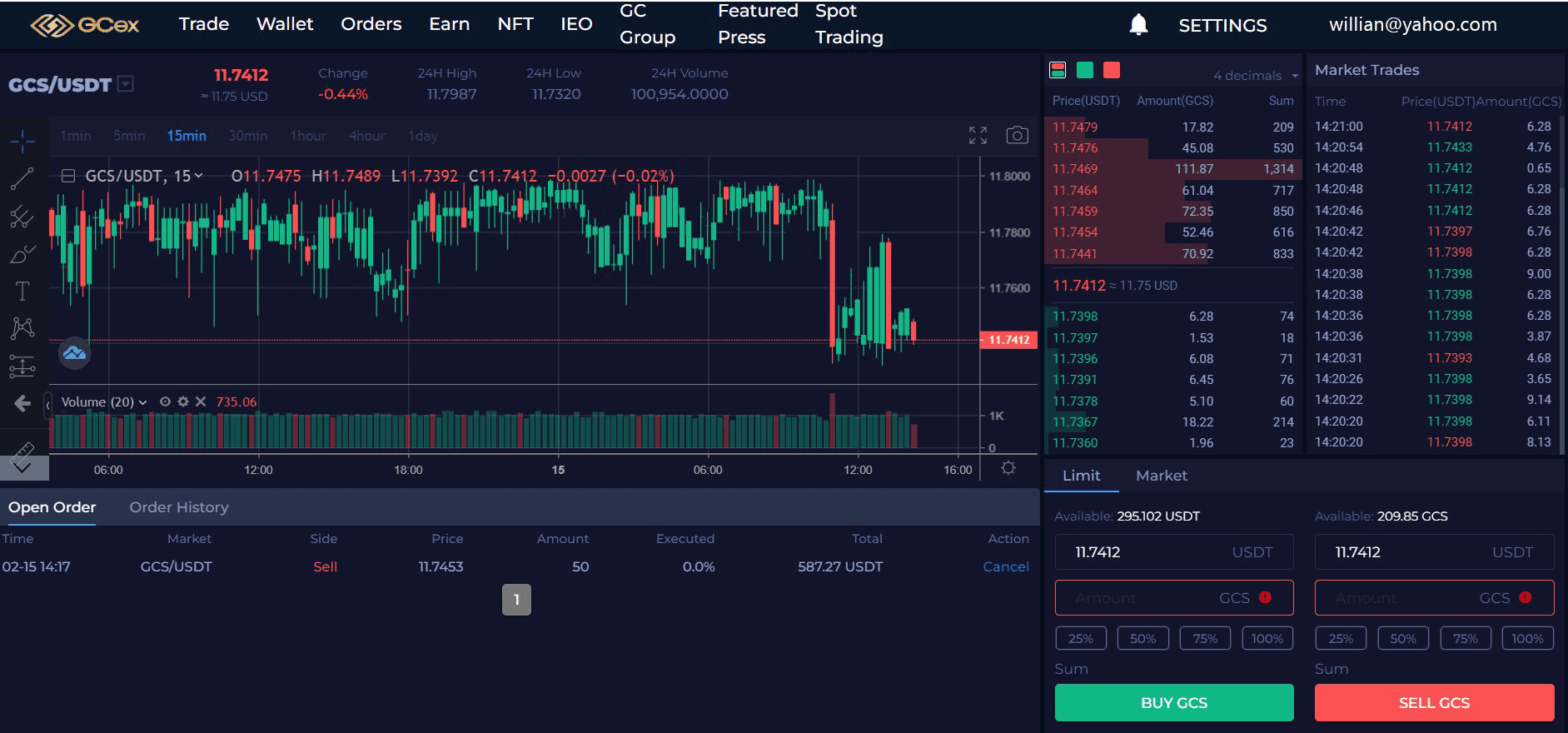Take a chart snapshot with camera icon
Viewport: 1568px width, 733px height.
click(x=1017, y=135)
